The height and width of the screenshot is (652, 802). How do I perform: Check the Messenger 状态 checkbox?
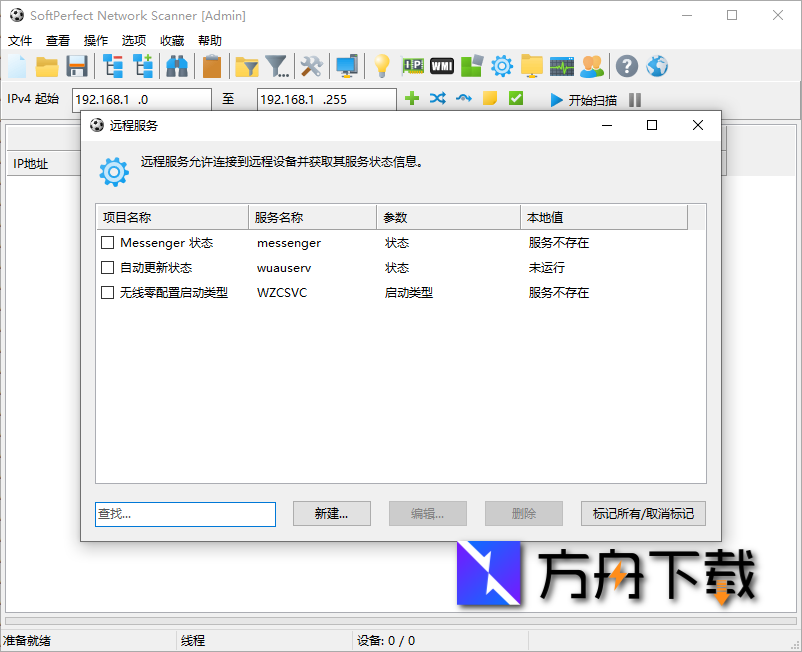[x=106, y=242]
